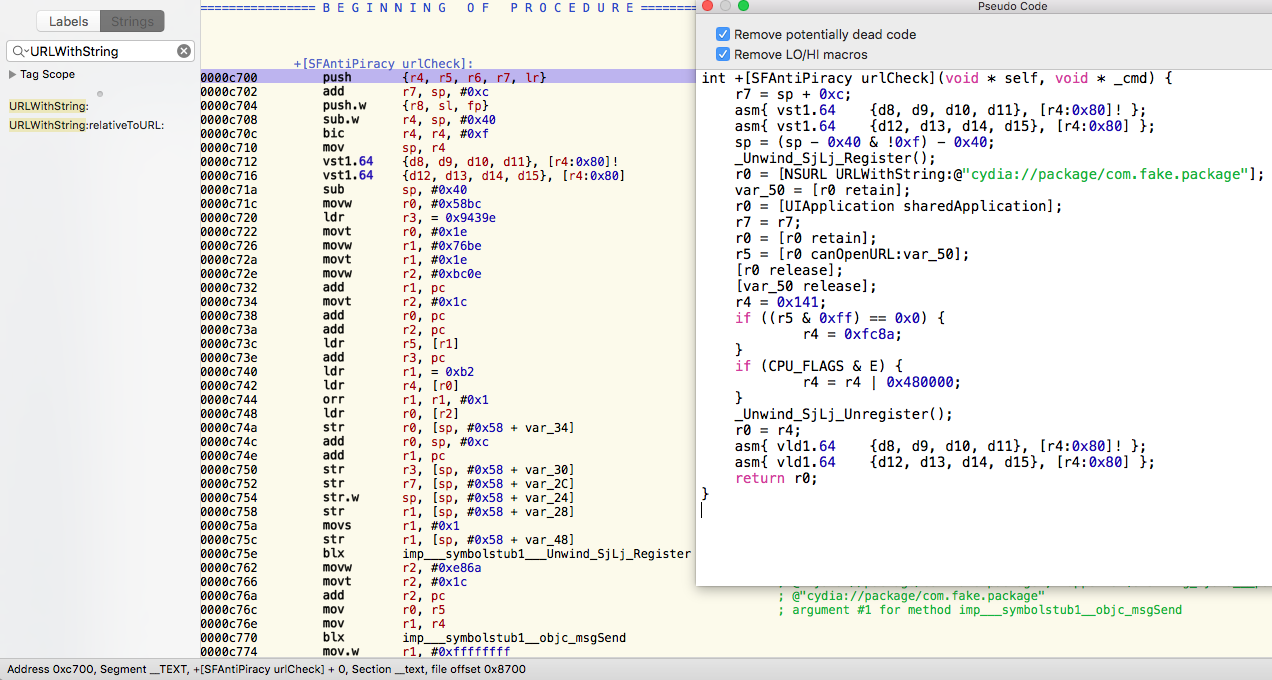Click the +[SFAntiPiracy urlCheck]: procedure label
Screen dimensions: 1272x680
(383, 63)
